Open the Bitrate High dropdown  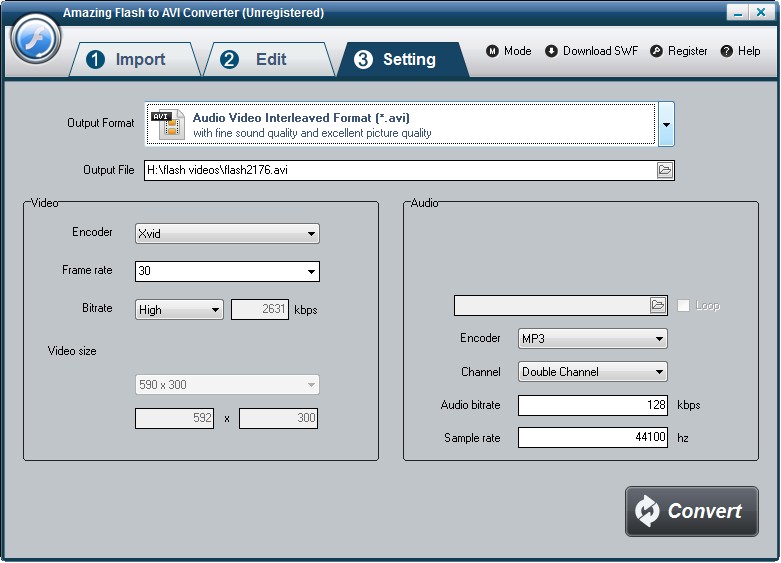(x=179, y=309)
